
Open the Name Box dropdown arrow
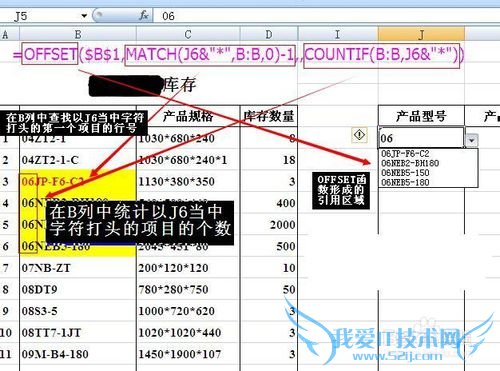coord(84,16)
